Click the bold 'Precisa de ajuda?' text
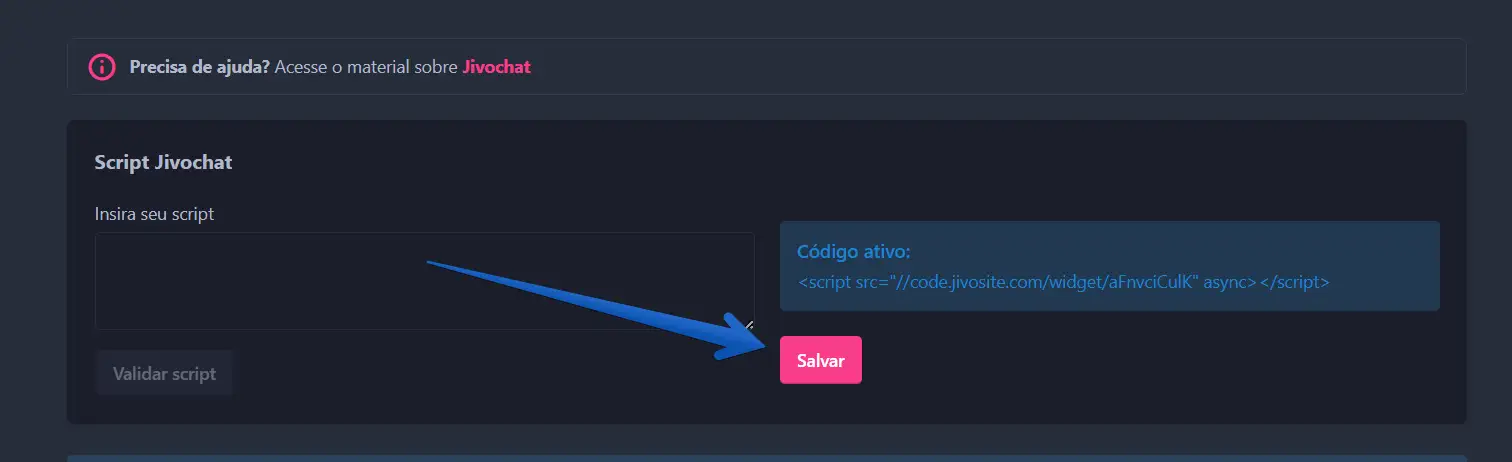 [199, 68]
